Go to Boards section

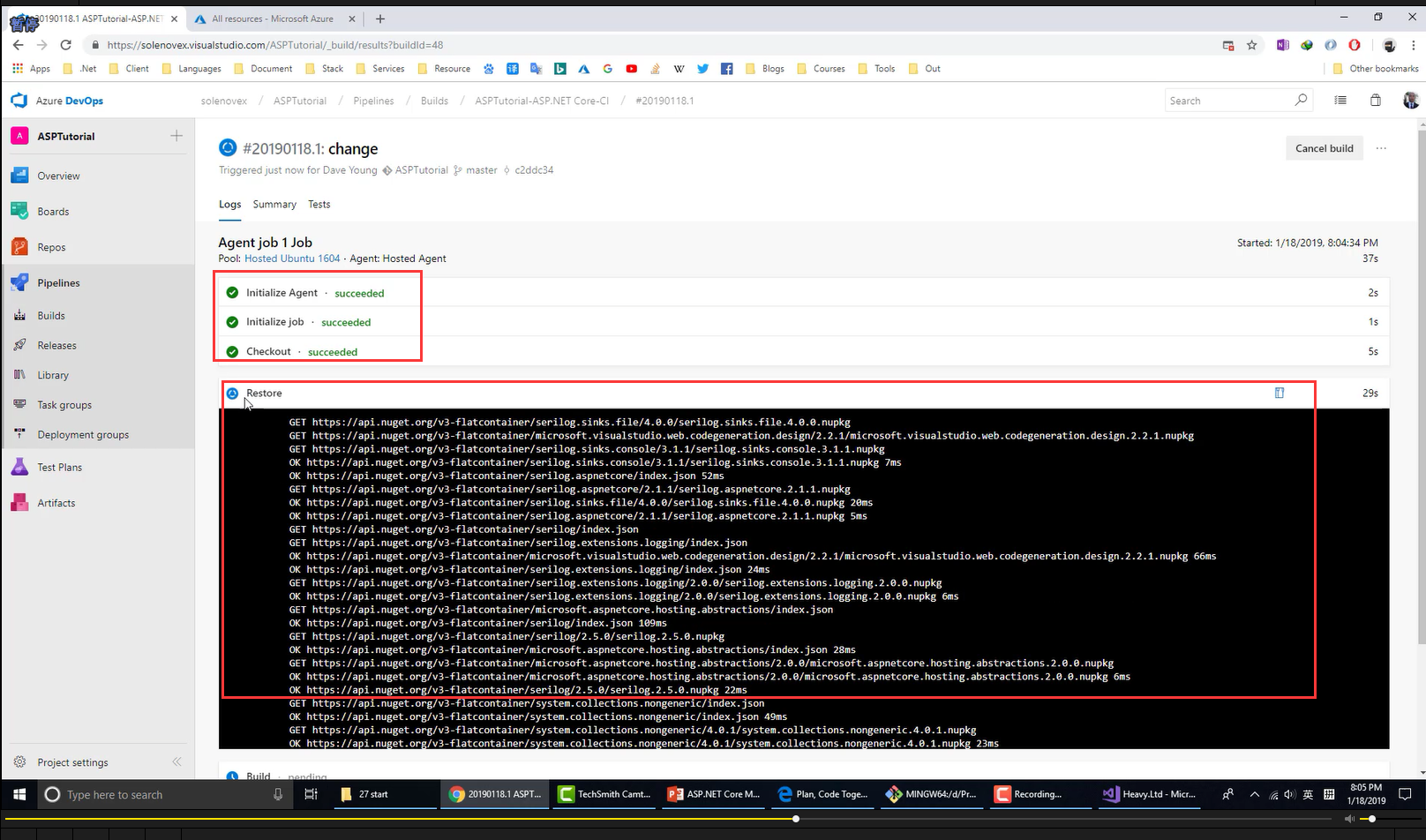53,212
